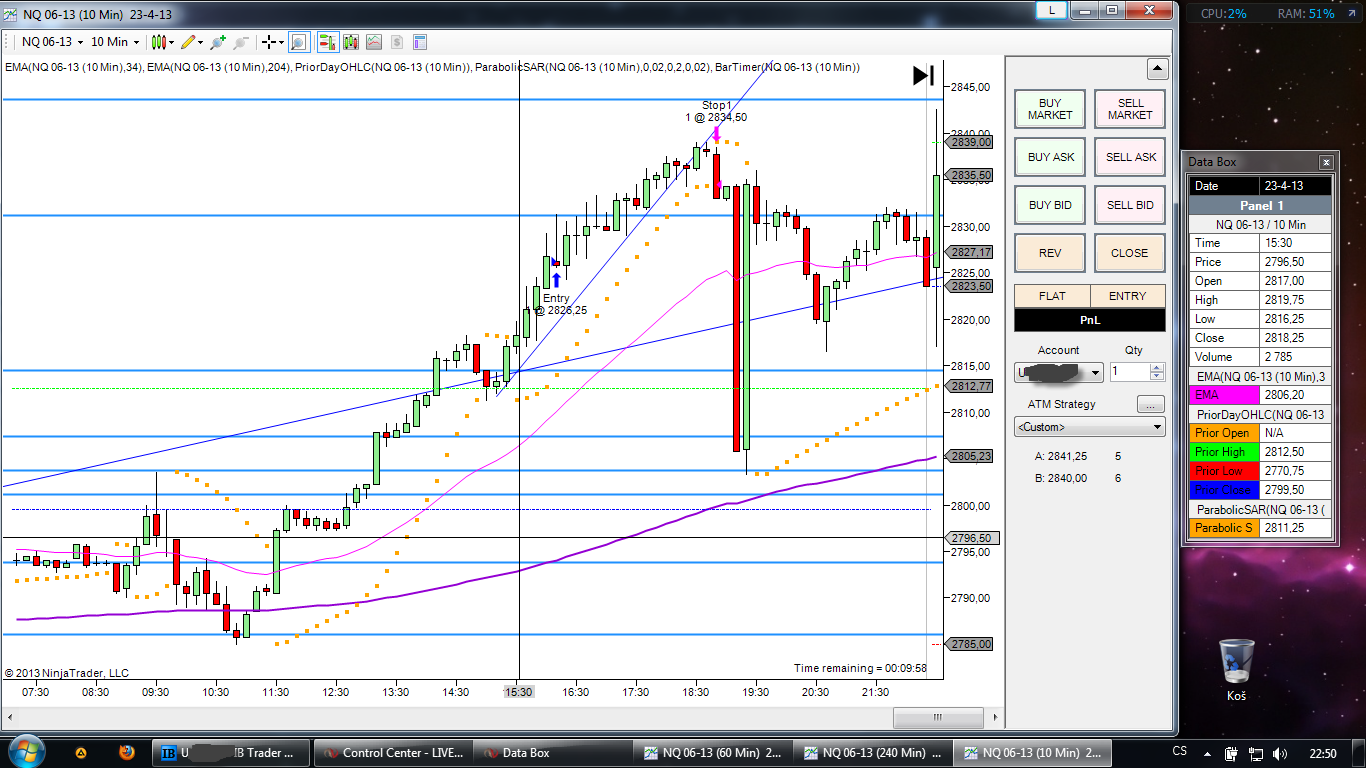Click the blue Prior Close swatch
Viewport: 1366px width, 768px height.
pos(1222,490)
